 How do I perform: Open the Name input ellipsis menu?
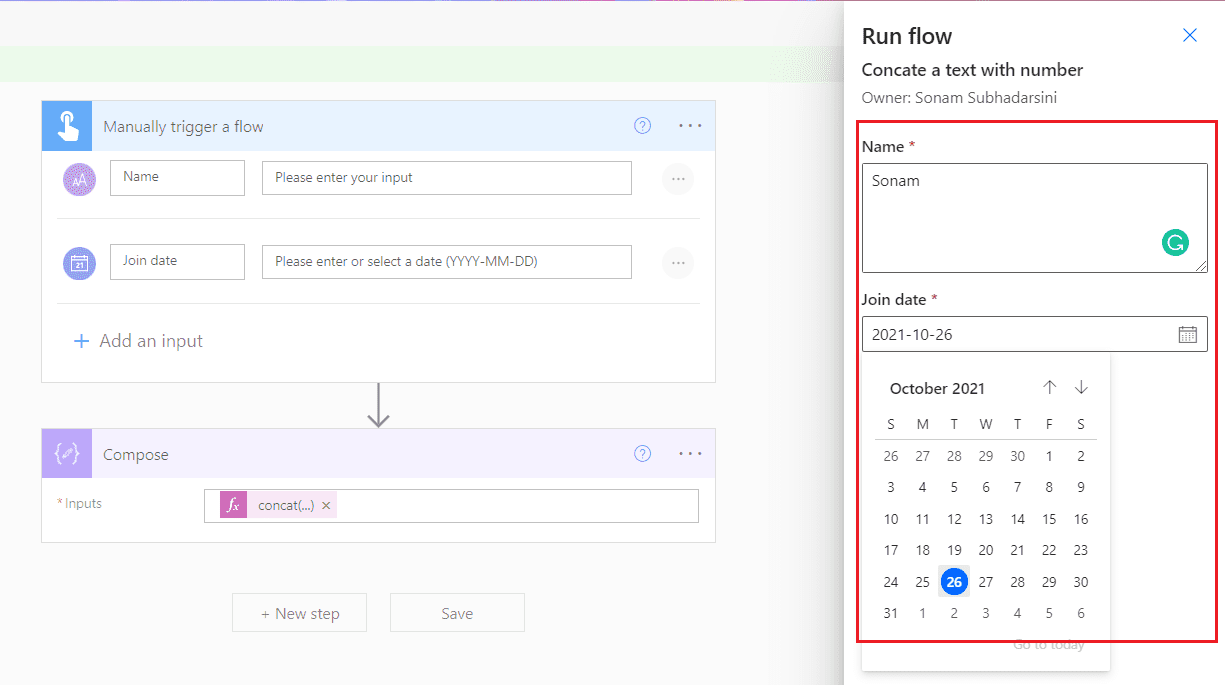tap(678, 178)
